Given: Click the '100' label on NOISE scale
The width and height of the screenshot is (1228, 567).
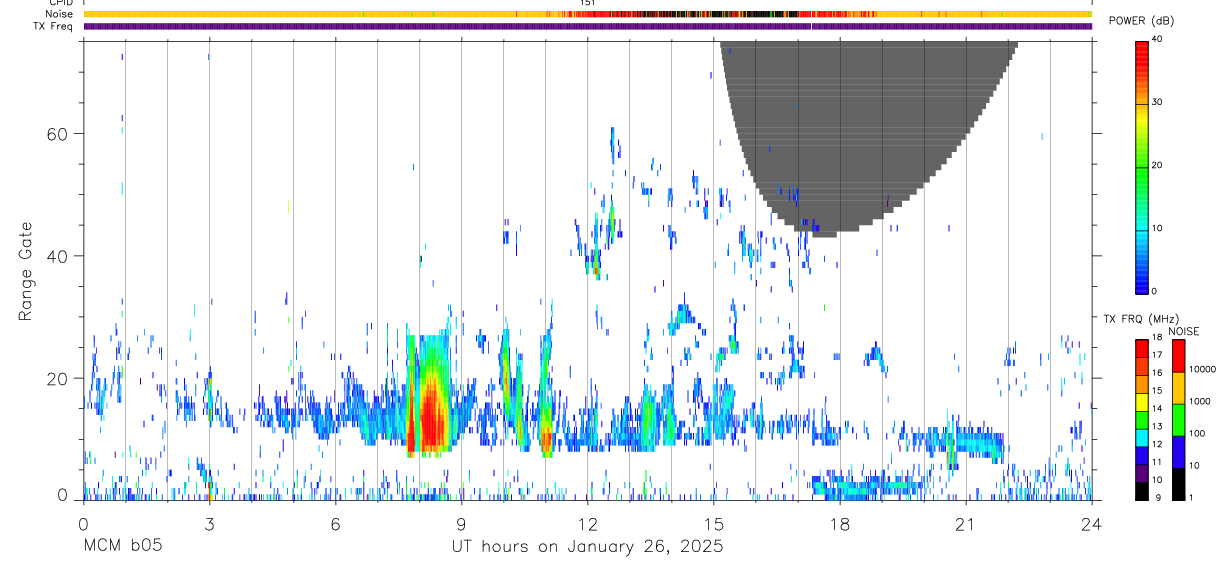Looking at the screenshot, I should click(1197, 434).
